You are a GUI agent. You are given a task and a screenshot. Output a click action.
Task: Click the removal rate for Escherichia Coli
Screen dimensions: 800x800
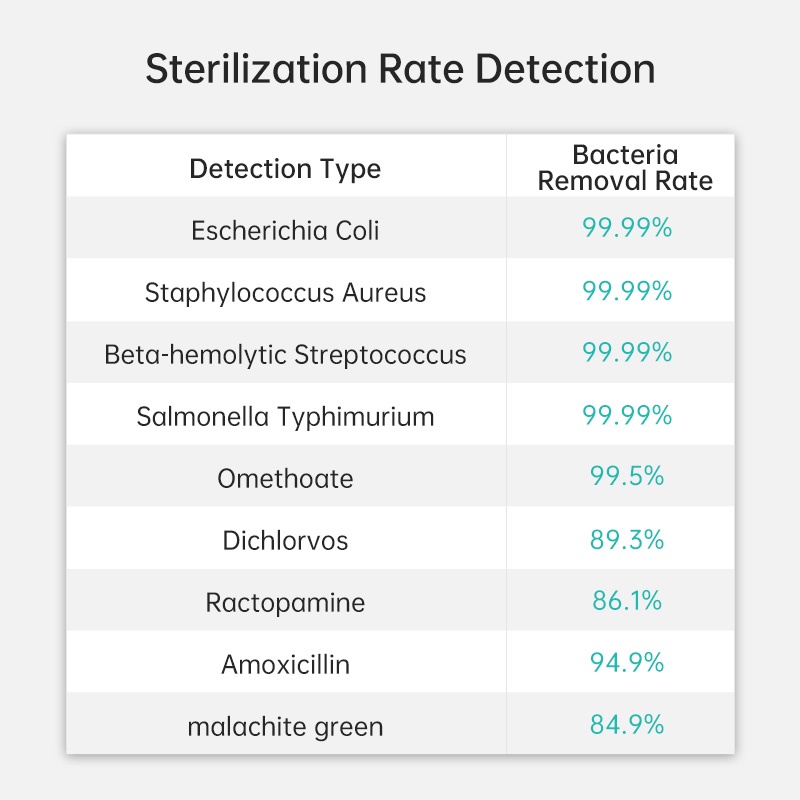click(626, 228)
